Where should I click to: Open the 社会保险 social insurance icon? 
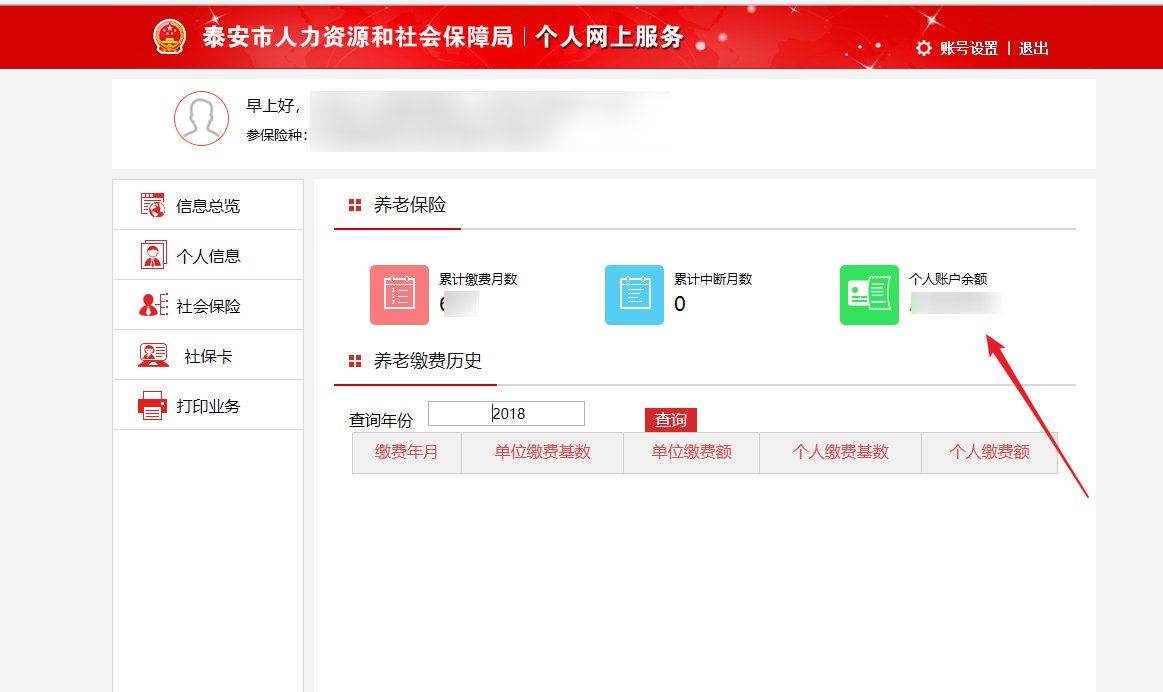coord(152,304)
